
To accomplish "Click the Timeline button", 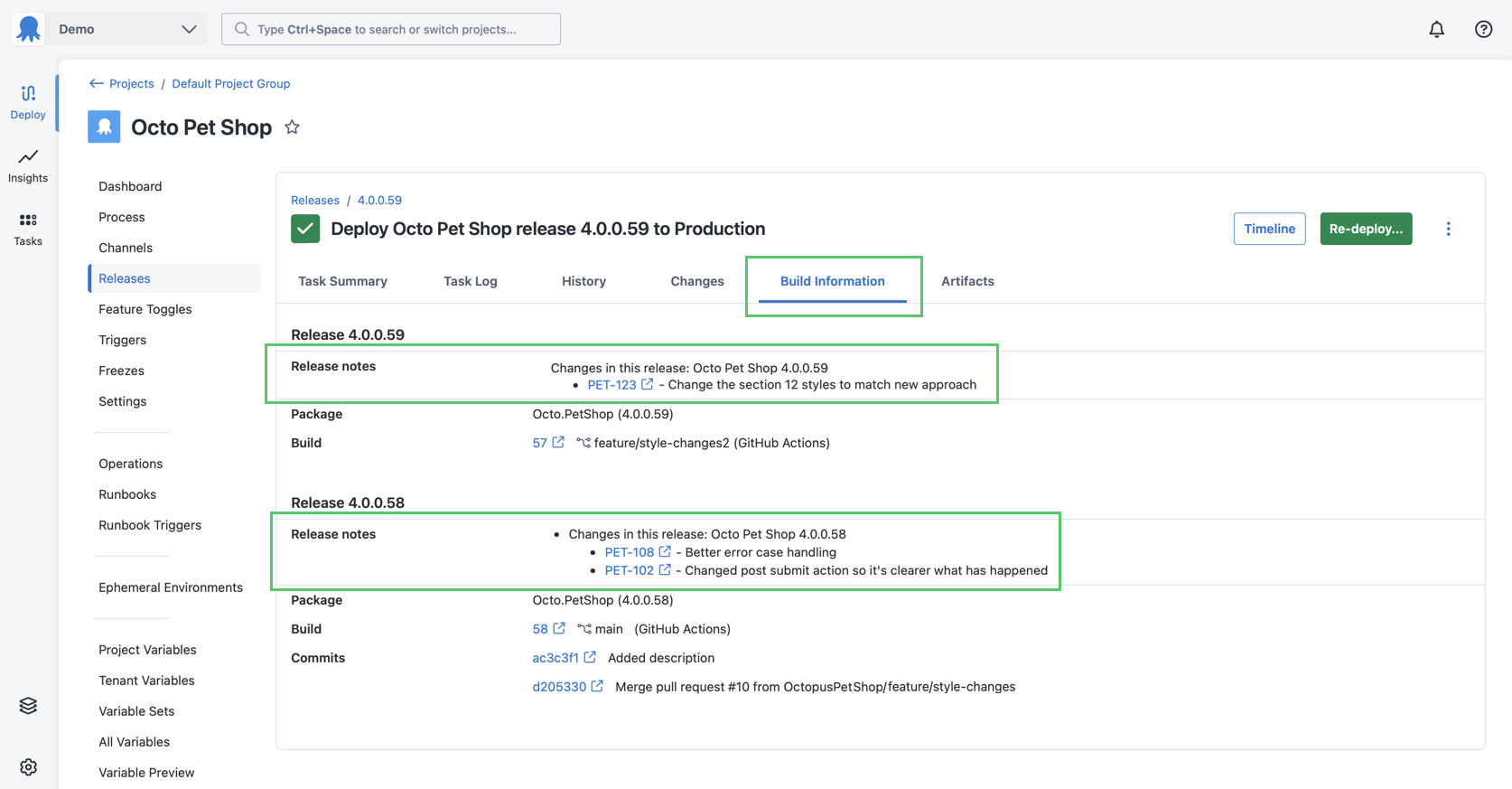I will (1269, 229).
